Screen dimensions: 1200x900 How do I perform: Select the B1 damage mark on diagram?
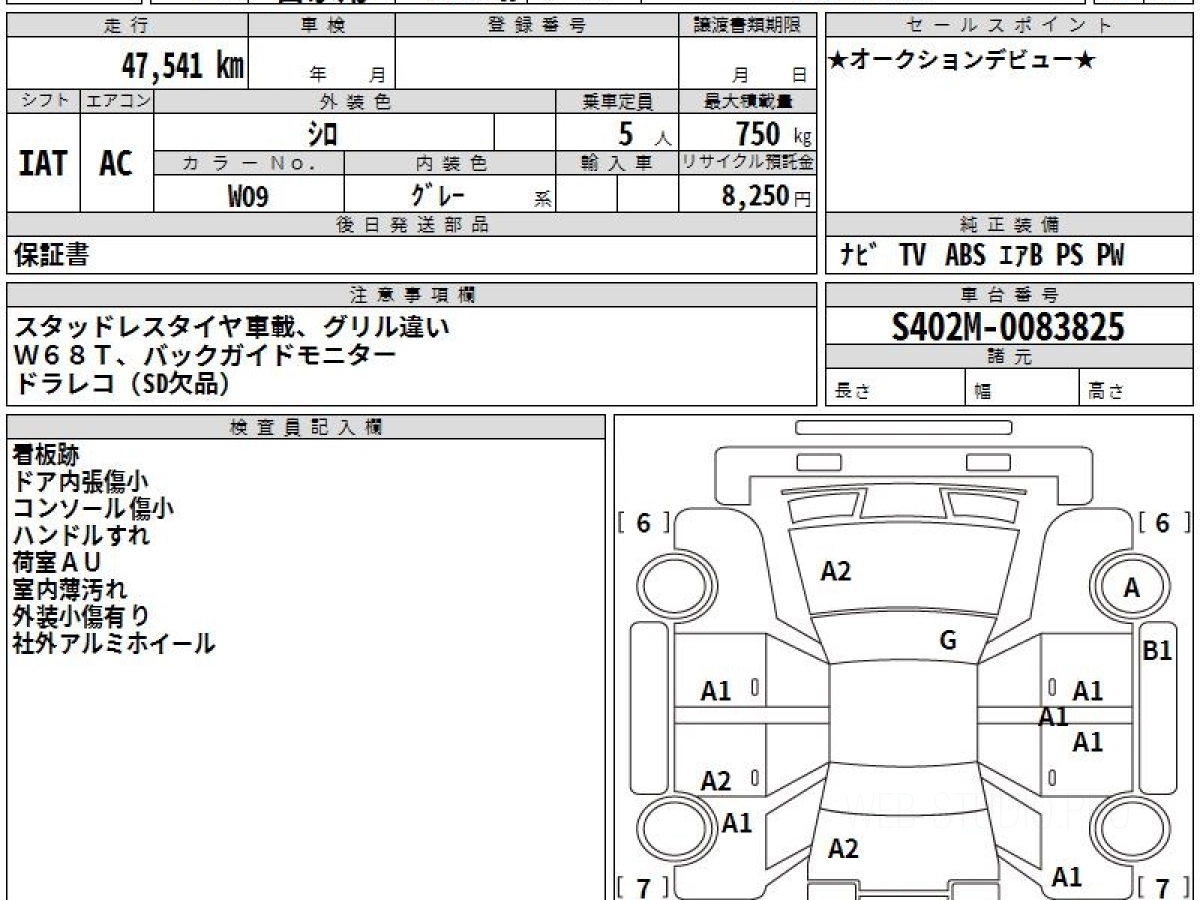point(1157,651)
